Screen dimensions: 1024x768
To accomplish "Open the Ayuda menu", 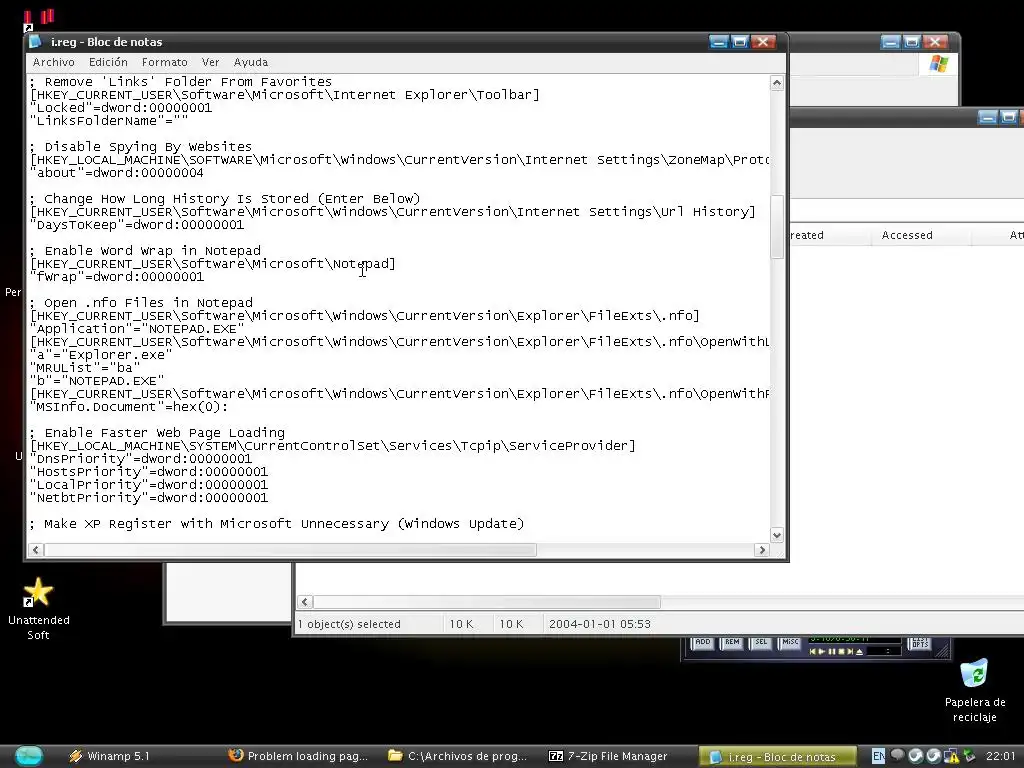I will (x=251, y=62).
